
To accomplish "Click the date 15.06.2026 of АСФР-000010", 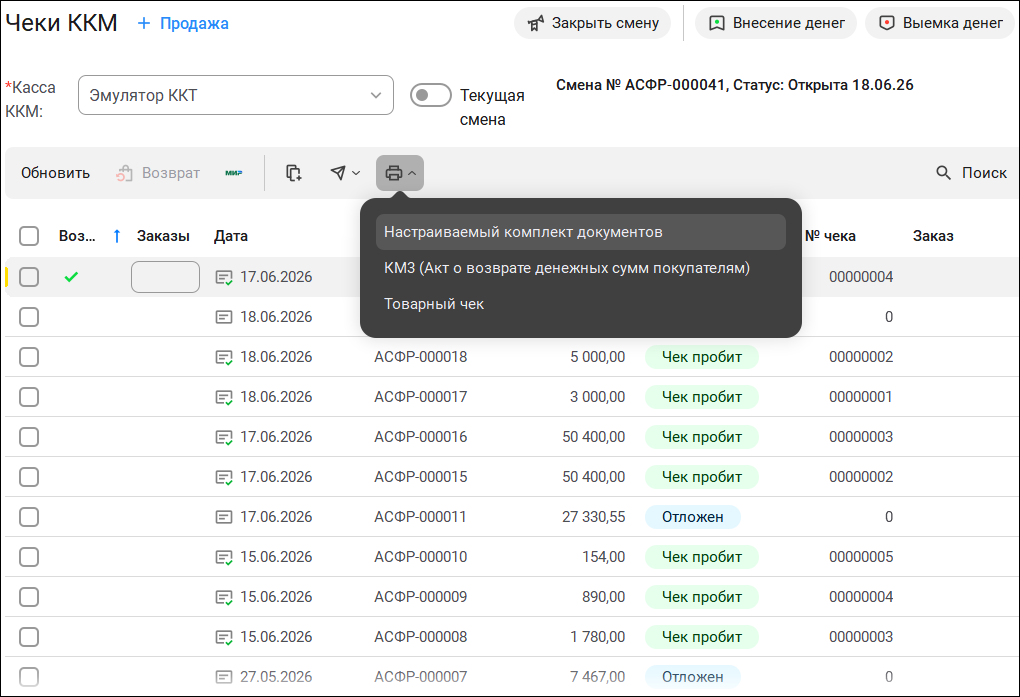I will (276, 557).
